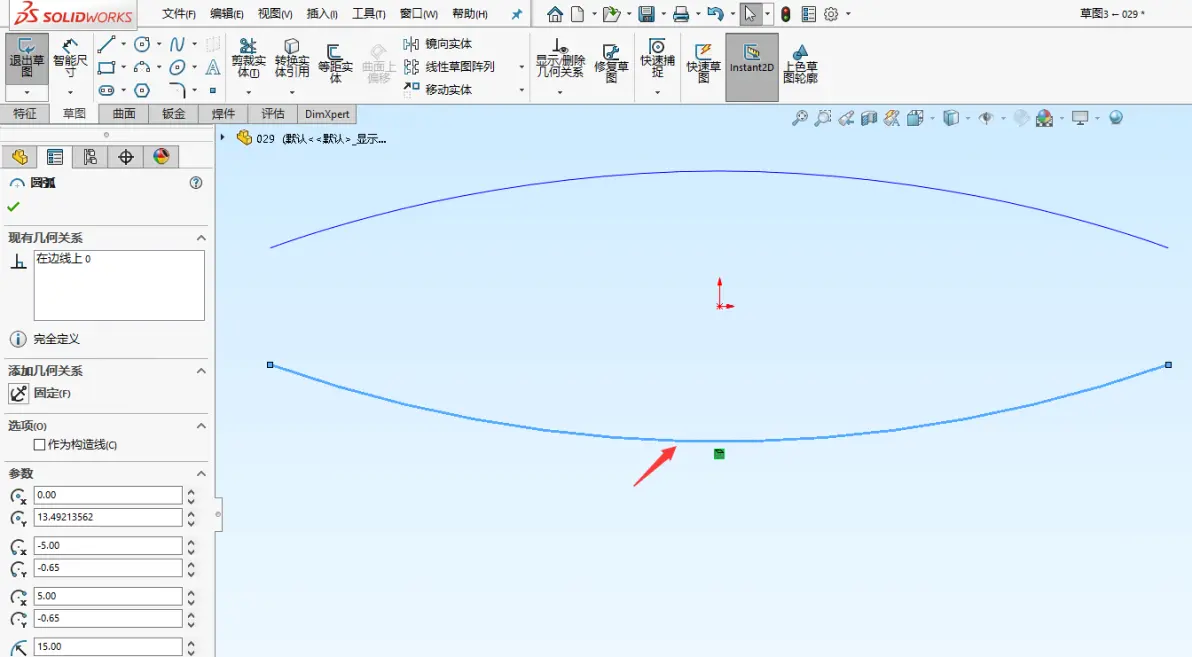The width and height of the screenshot is (1192, 657).
Task: Open the FeatureManager design tree tab
Action: [20, 157]
